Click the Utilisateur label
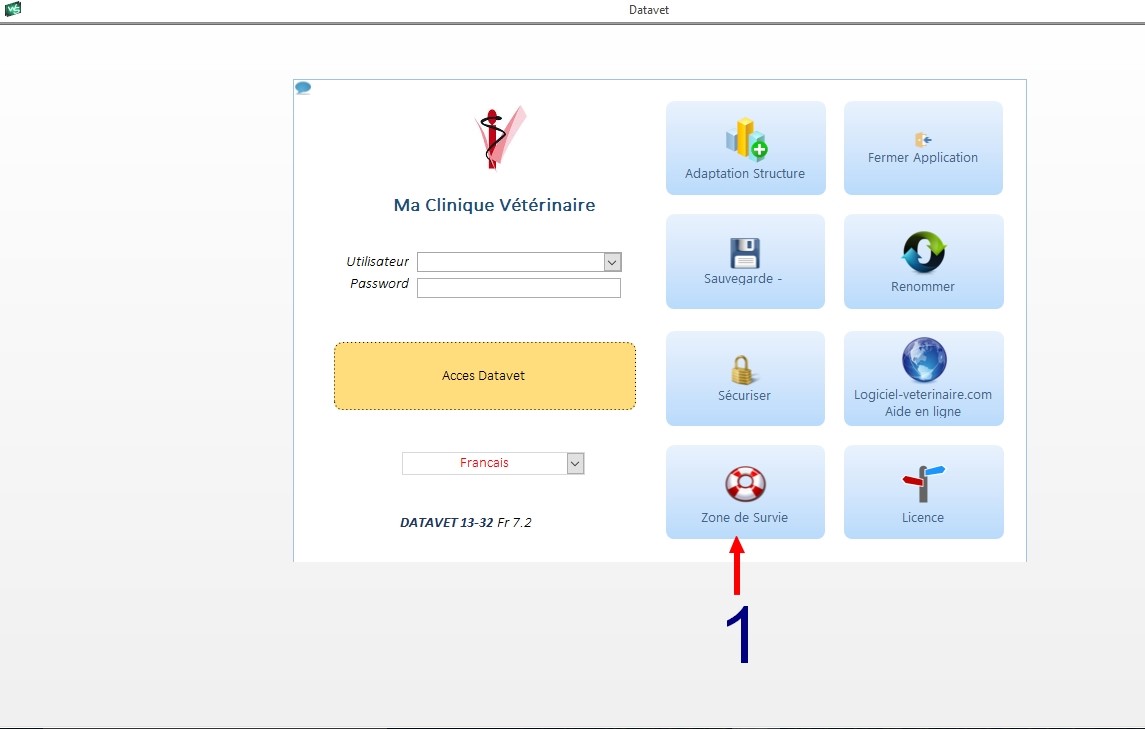 (377, 262)
